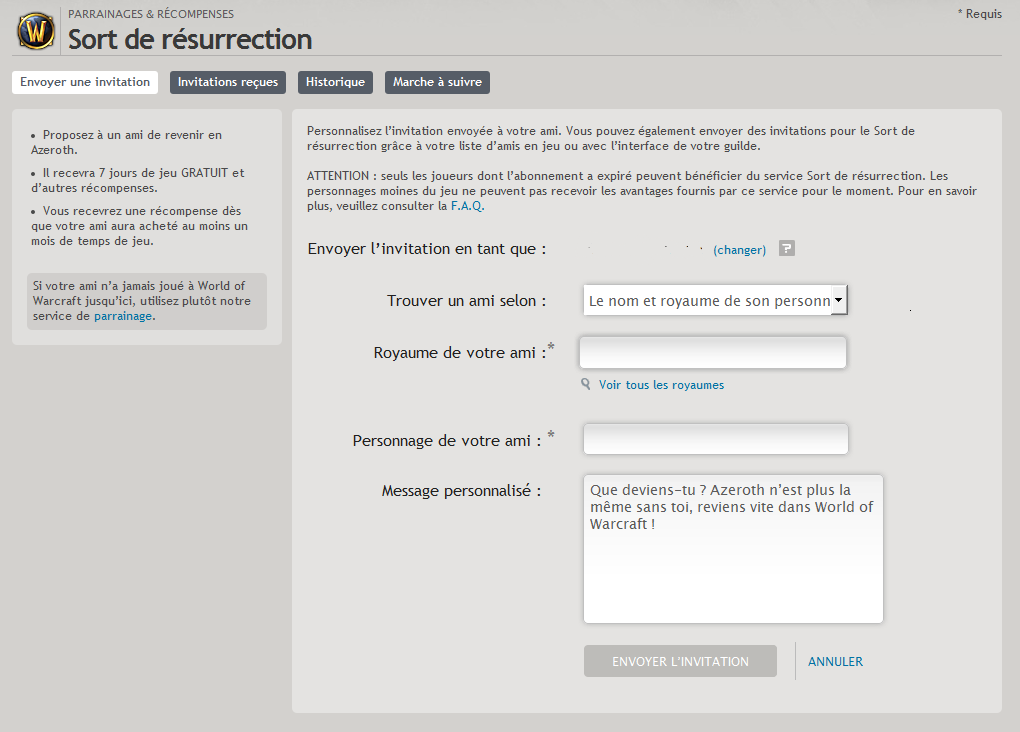Click the 'Envoyer l'invitation en tant que' label
The height and width of the screenshot is (732, 1020).
(x=427, y=249)
